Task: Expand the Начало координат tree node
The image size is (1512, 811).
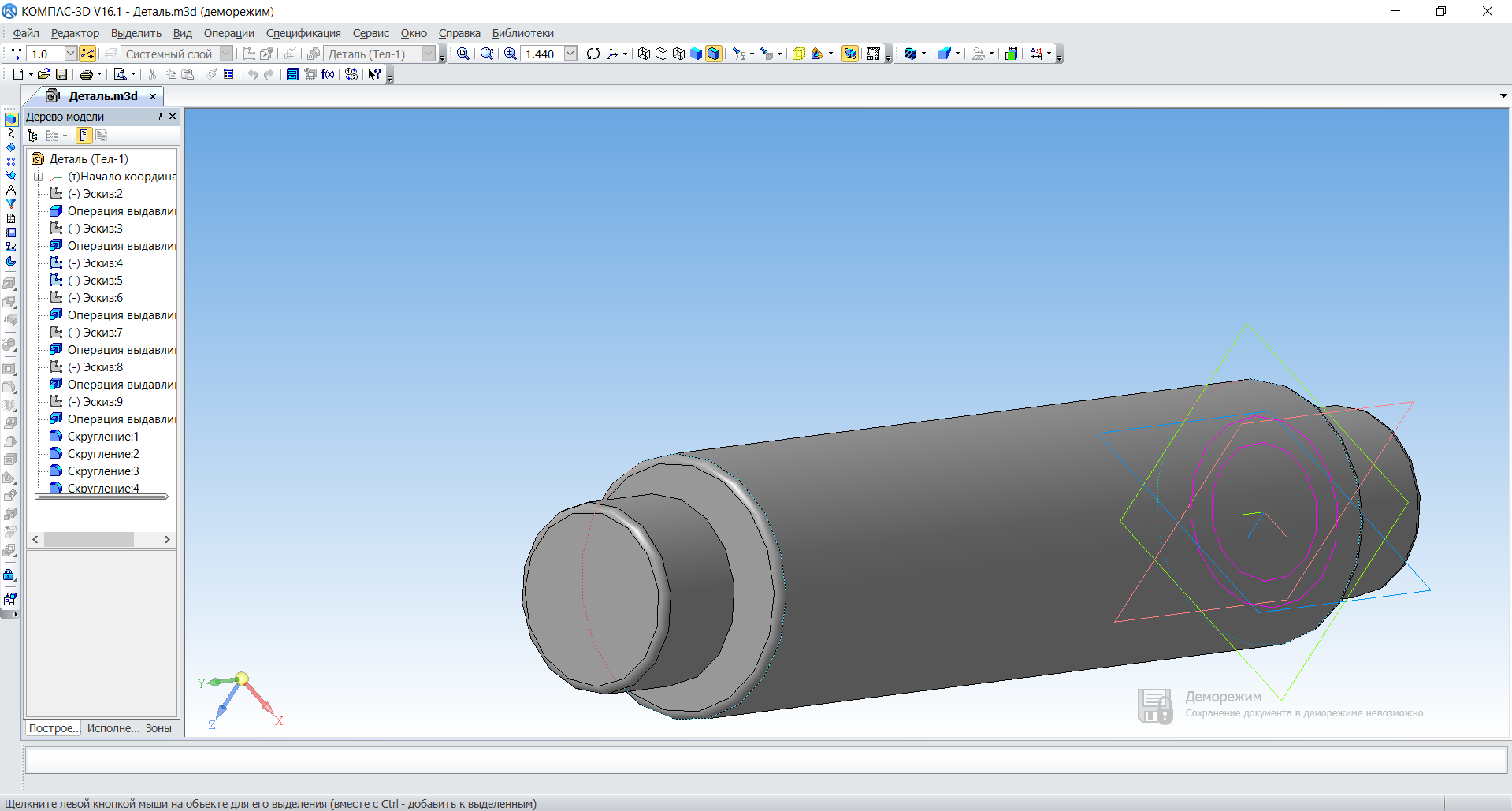Action: coord(38,177)
